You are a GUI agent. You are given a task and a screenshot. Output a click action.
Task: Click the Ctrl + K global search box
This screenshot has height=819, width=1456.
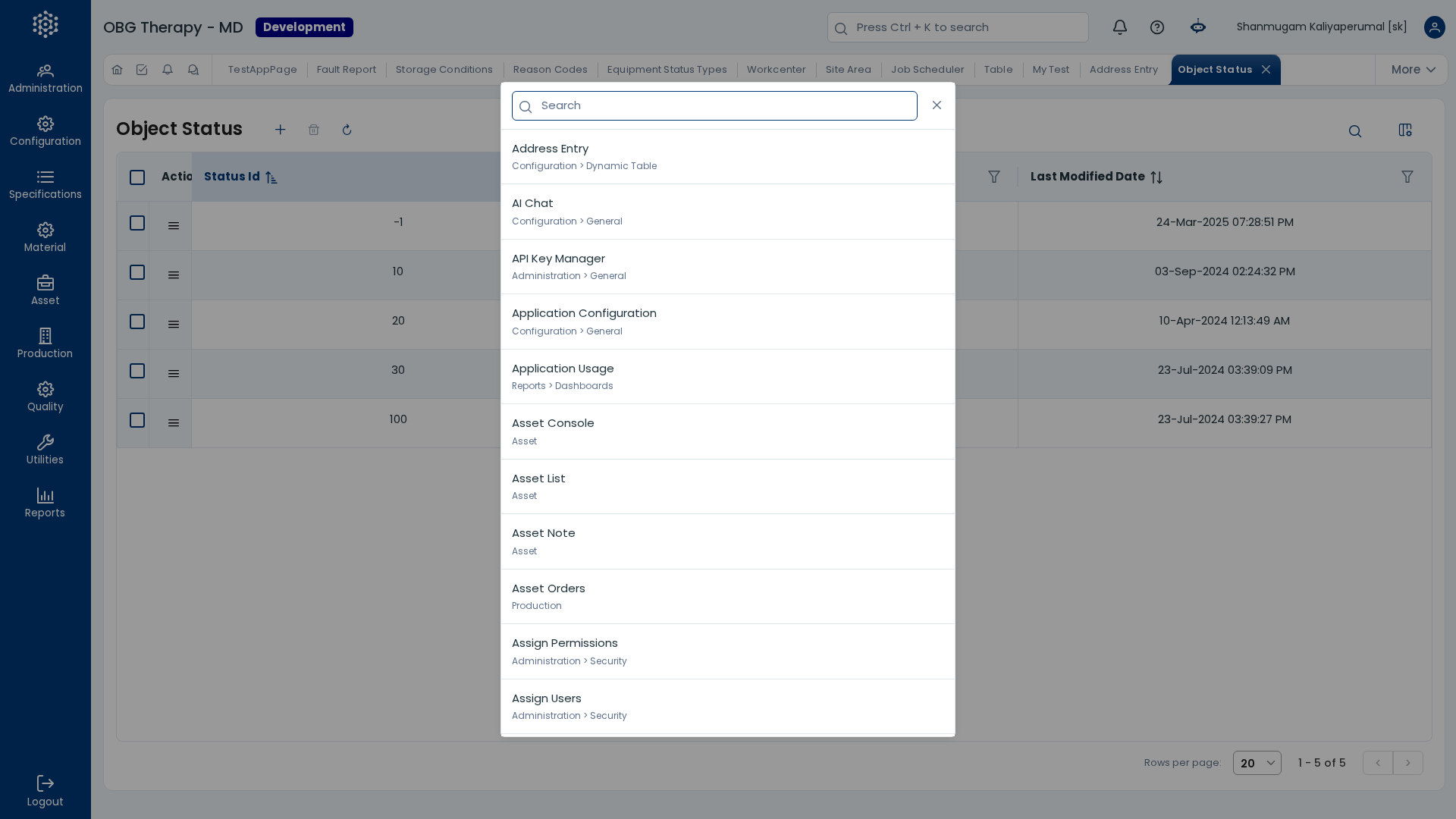pyautogui.click(x=958, y=27)
